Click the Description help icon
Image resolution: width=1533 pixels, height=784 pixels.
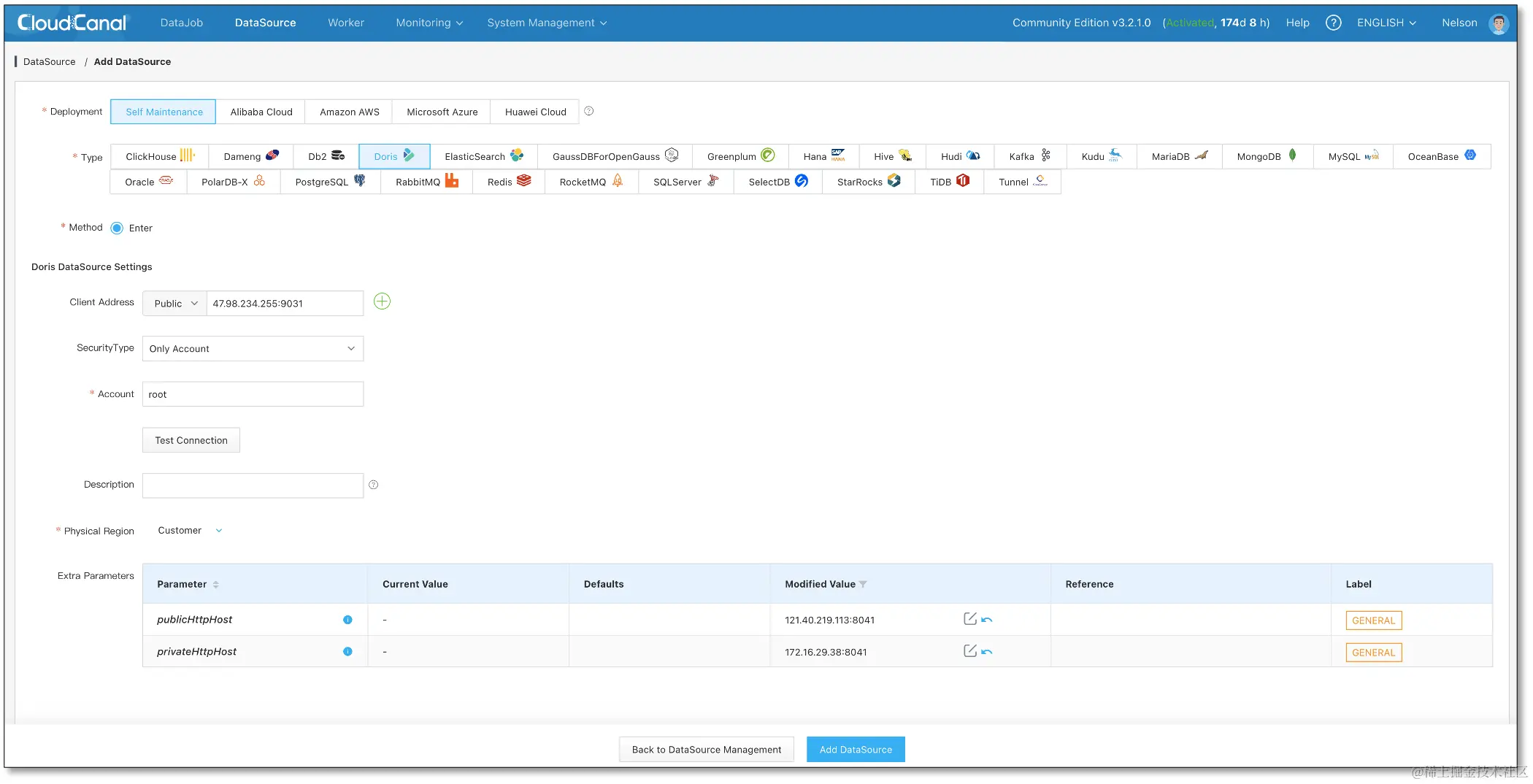coord(374,485)
